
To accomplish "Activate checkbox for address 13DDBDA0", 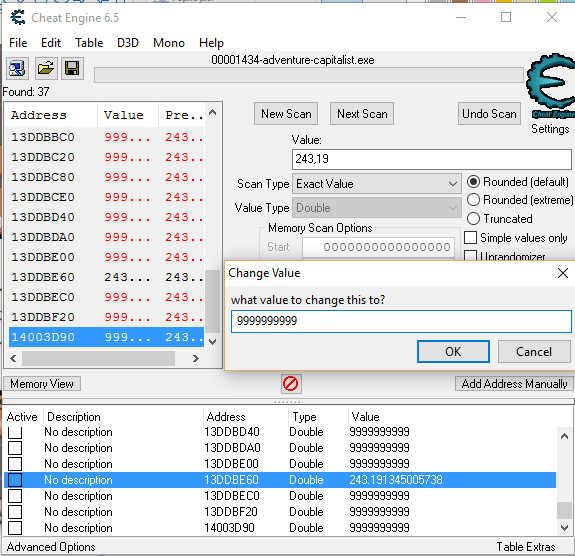I will tap(15, 448).
